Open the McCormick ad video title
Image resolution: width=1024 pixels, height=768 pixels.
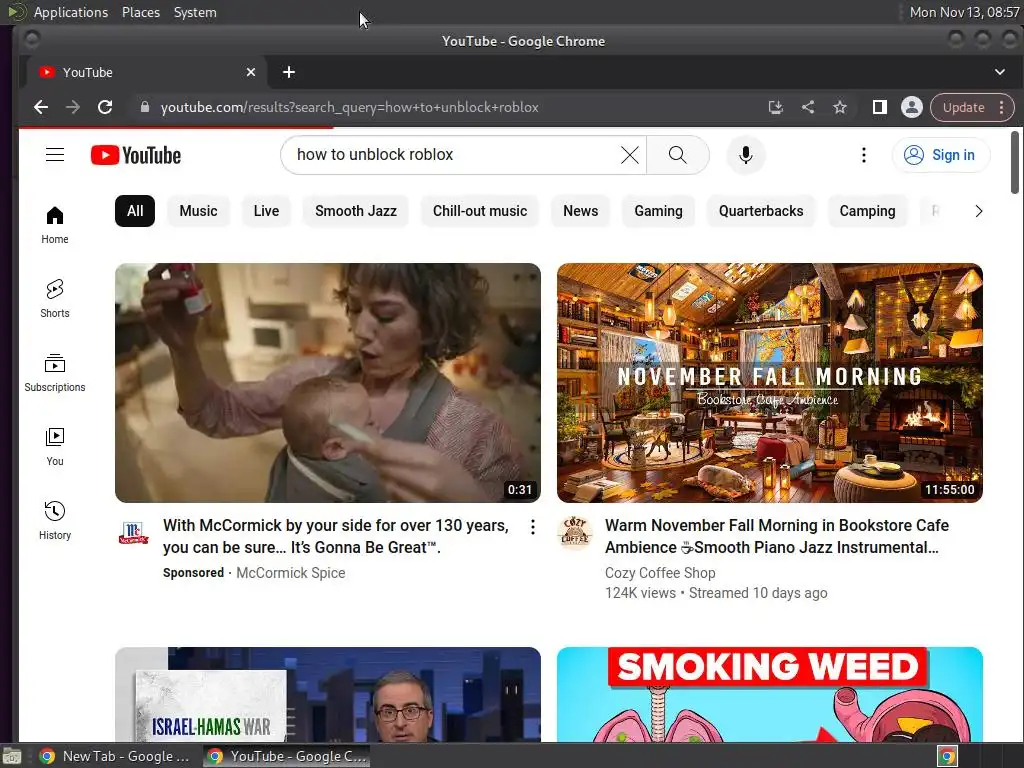(336, 536)
